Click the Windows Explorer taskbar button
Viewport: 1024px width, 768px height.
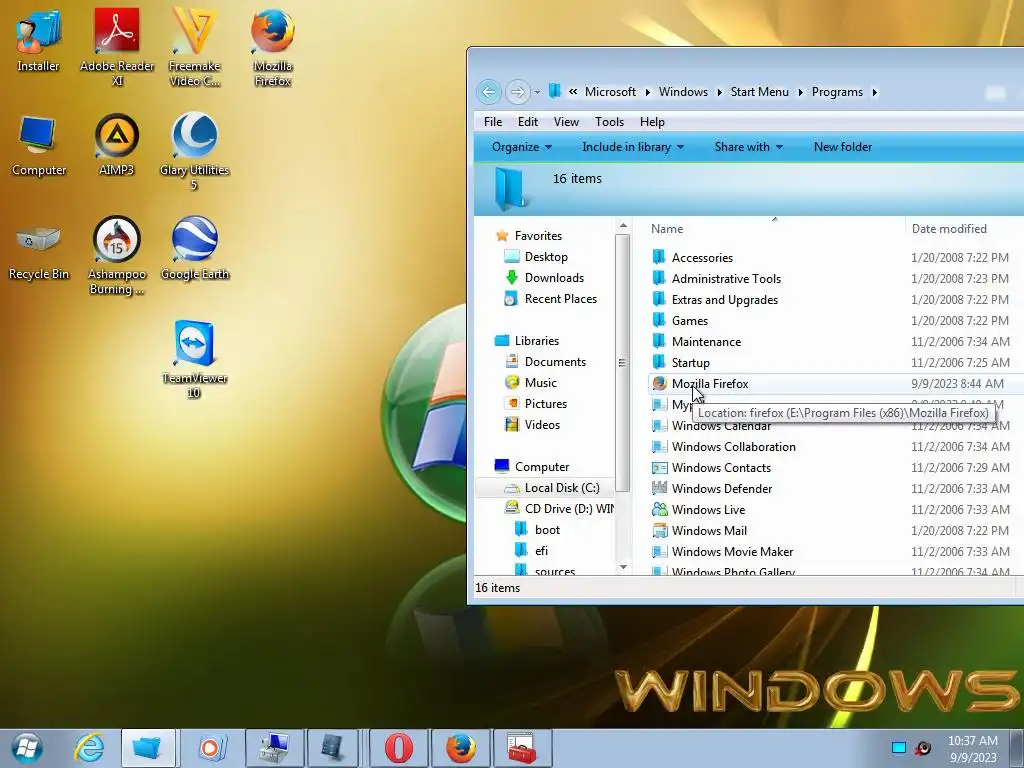tap(148, 748)
